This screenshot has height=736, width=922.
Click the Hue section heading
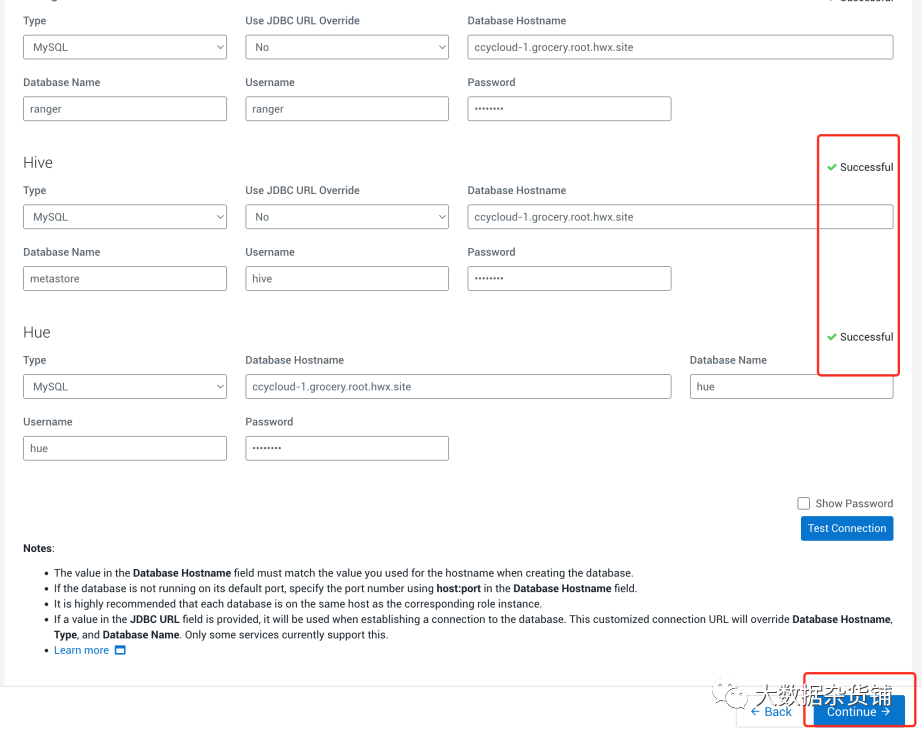click(x=36, y=333)
